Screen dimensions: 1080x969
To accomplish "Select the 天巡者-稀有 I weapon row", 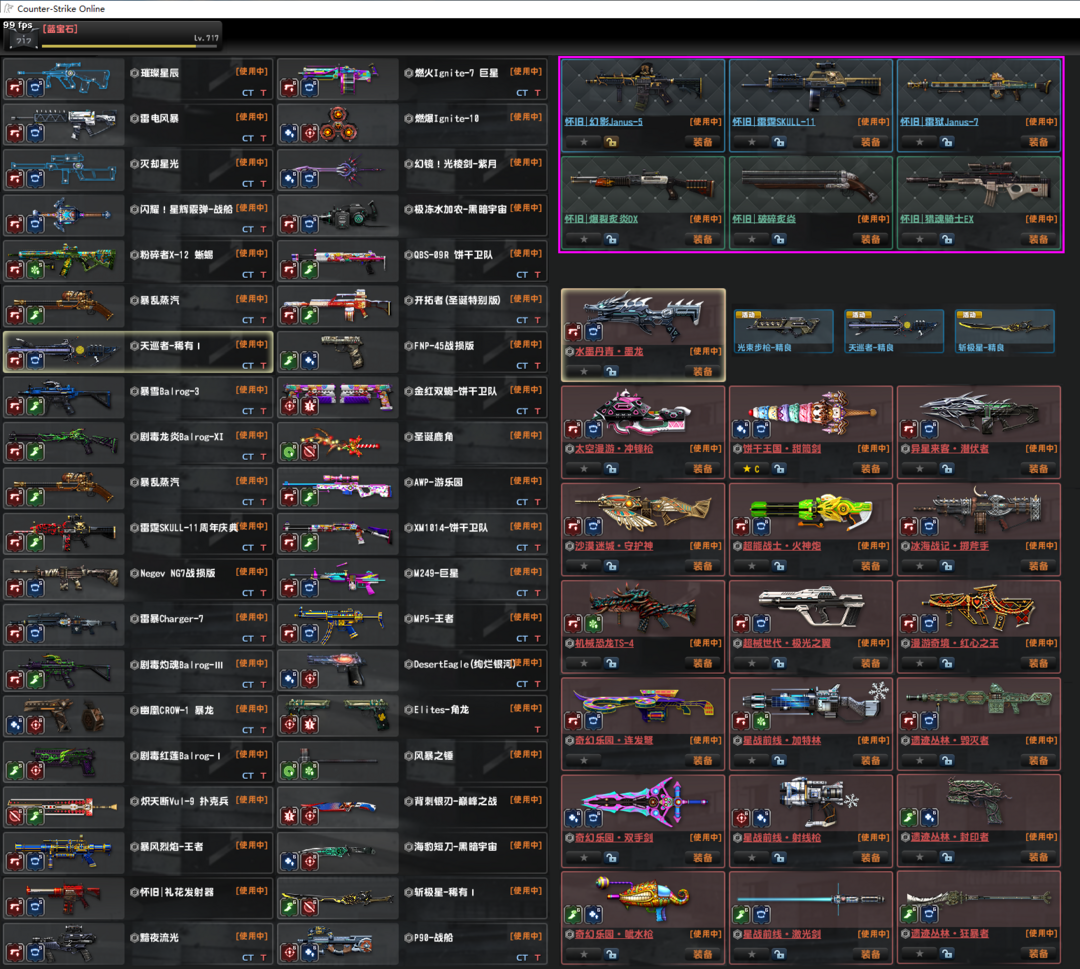I will (138, 352).
